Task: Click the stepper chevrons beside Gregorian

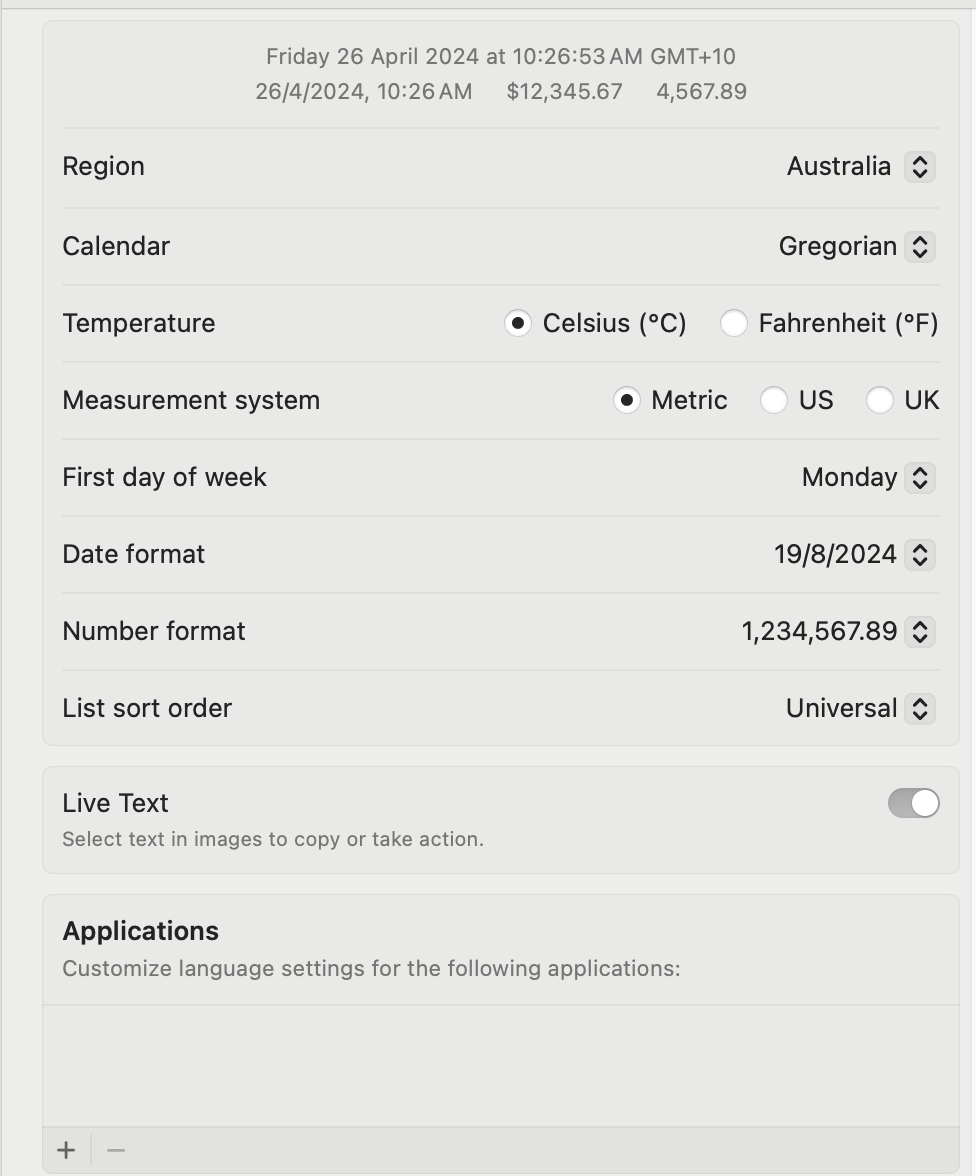Action: click(x=919, y=246)
